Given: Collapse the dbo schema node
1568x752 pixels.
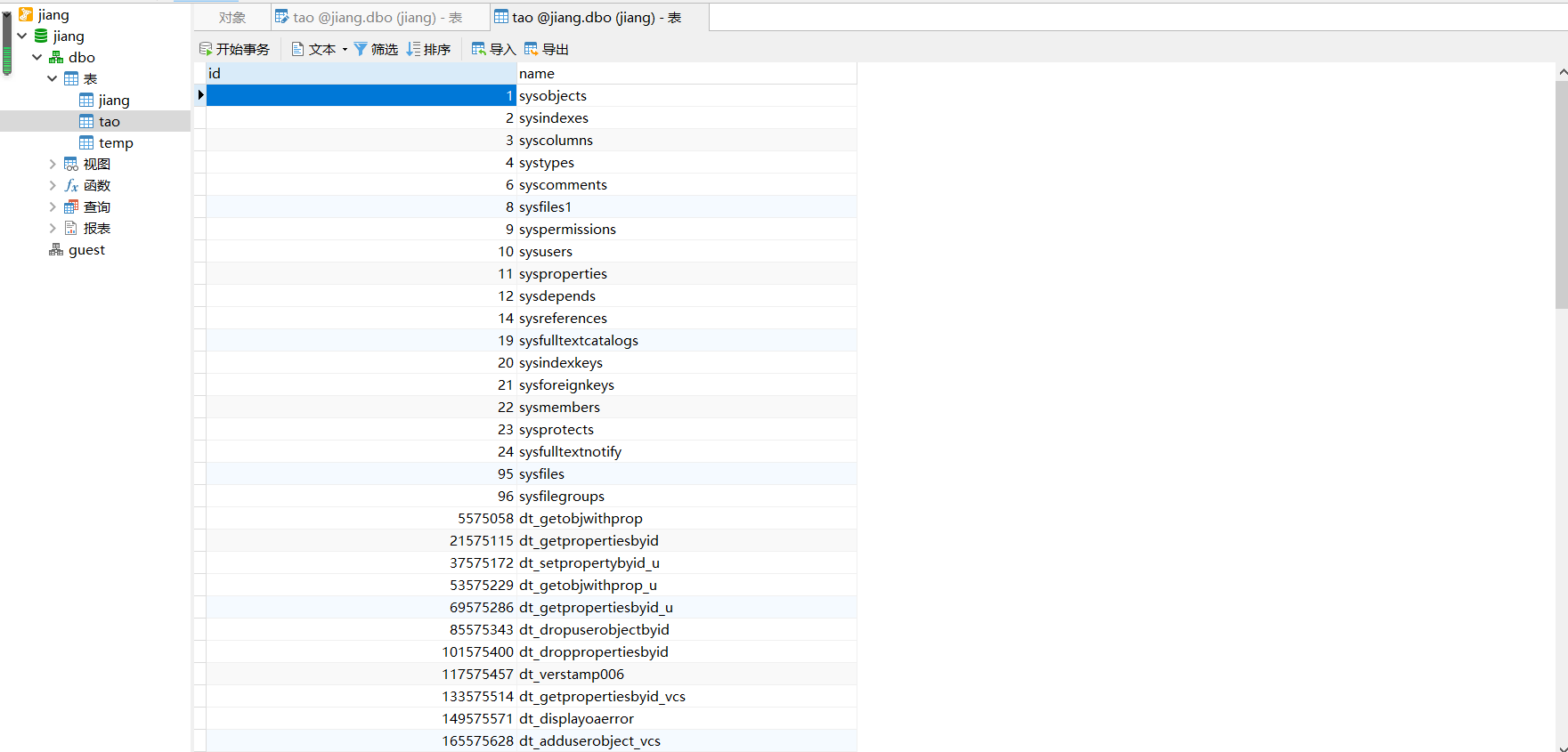Looking at the screenshot, I should 37,58.
